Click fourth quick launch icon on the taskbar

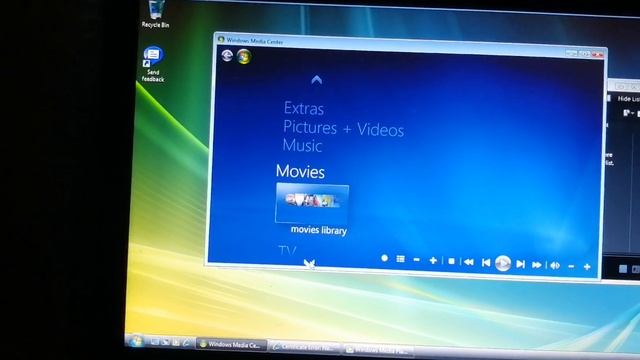pyautogui.click(x=186, y=343)
